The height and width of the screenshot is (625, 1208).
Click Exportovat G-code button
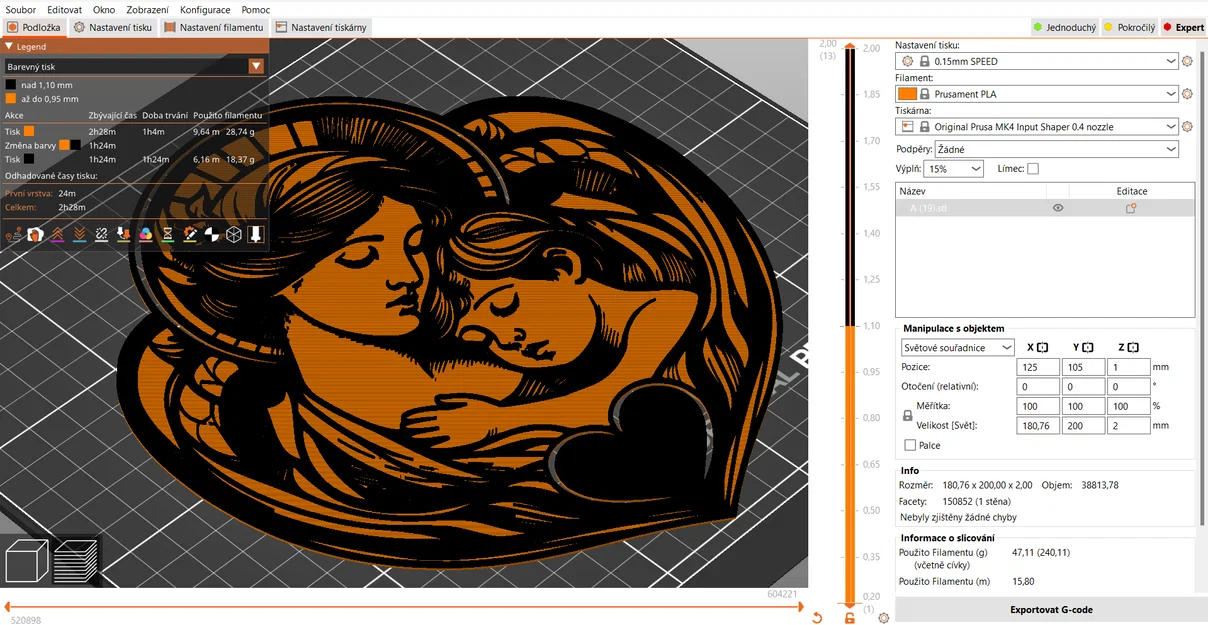pyautogui.click(x=1051, y=610)
